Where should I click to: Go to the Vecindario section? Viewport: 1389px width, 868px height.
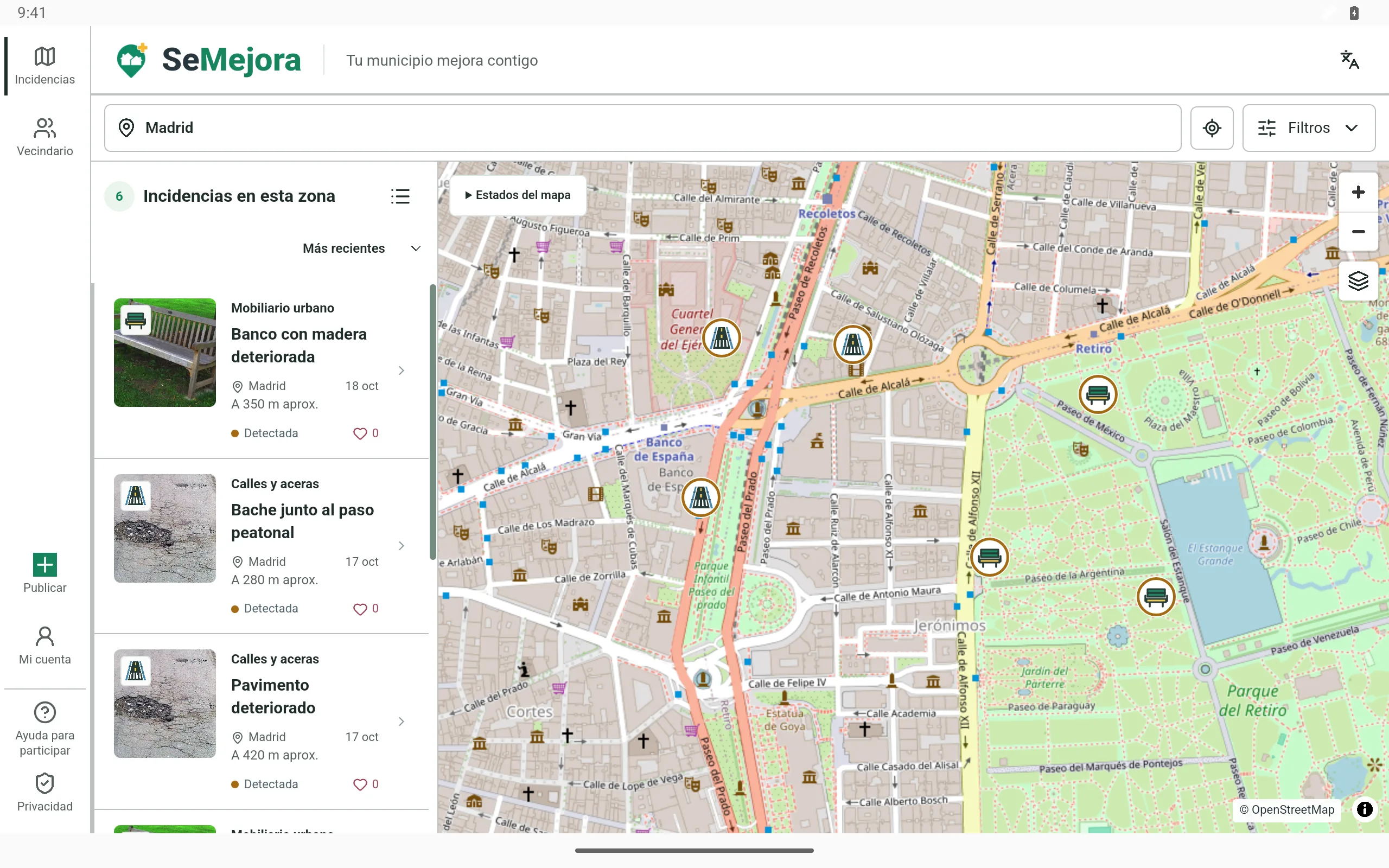45,137
